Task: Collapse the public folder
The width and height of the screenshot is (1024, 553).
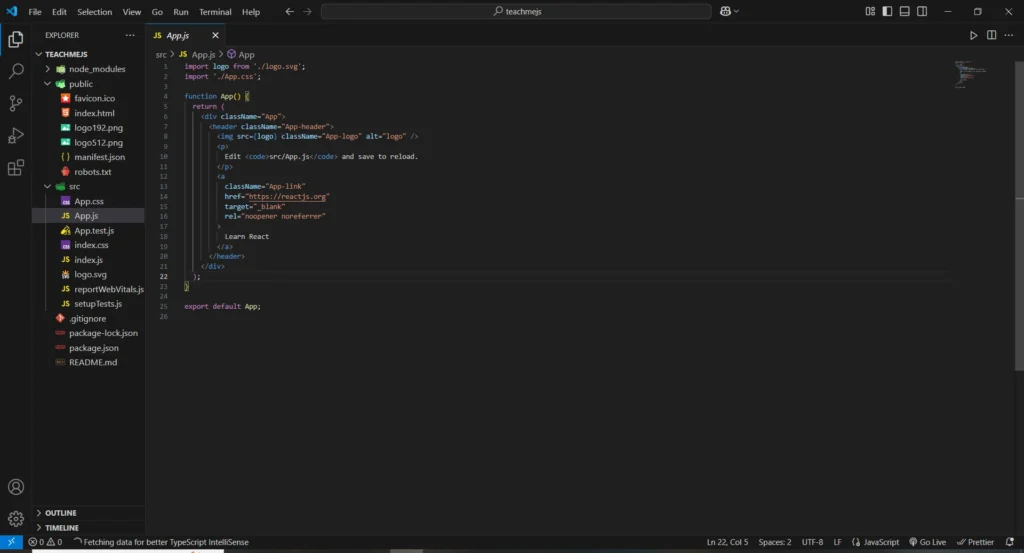Action: 47,84
